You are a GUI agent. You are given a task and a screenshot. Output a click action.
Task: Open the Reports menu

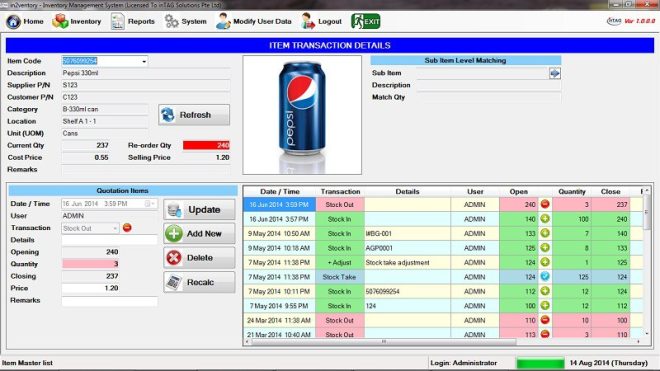[x=133, y=21]
